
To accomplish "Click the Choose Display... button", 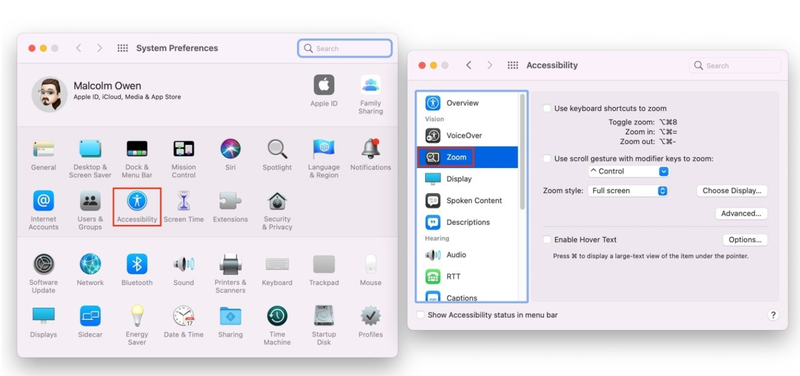I will pos(732,191).
